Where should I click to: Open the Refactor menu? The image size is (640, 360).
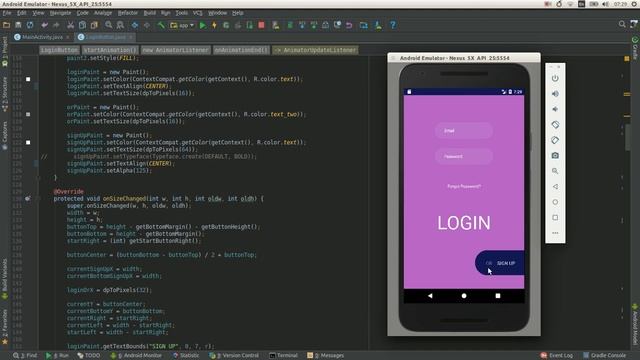click(128, 13)
